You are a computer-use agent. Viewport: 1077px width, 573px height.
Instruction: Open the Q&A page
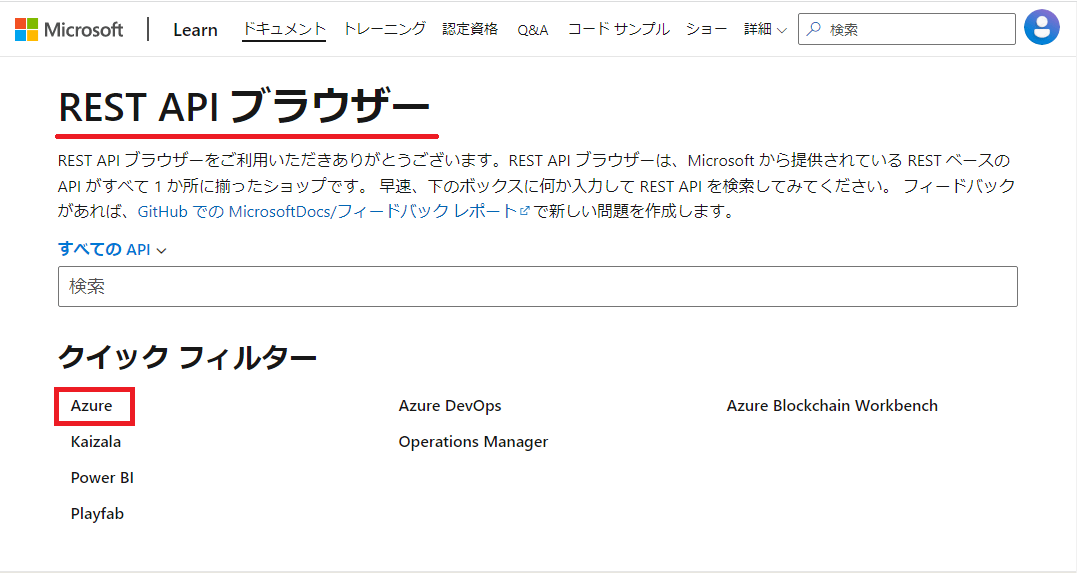(x=532, y=30)
